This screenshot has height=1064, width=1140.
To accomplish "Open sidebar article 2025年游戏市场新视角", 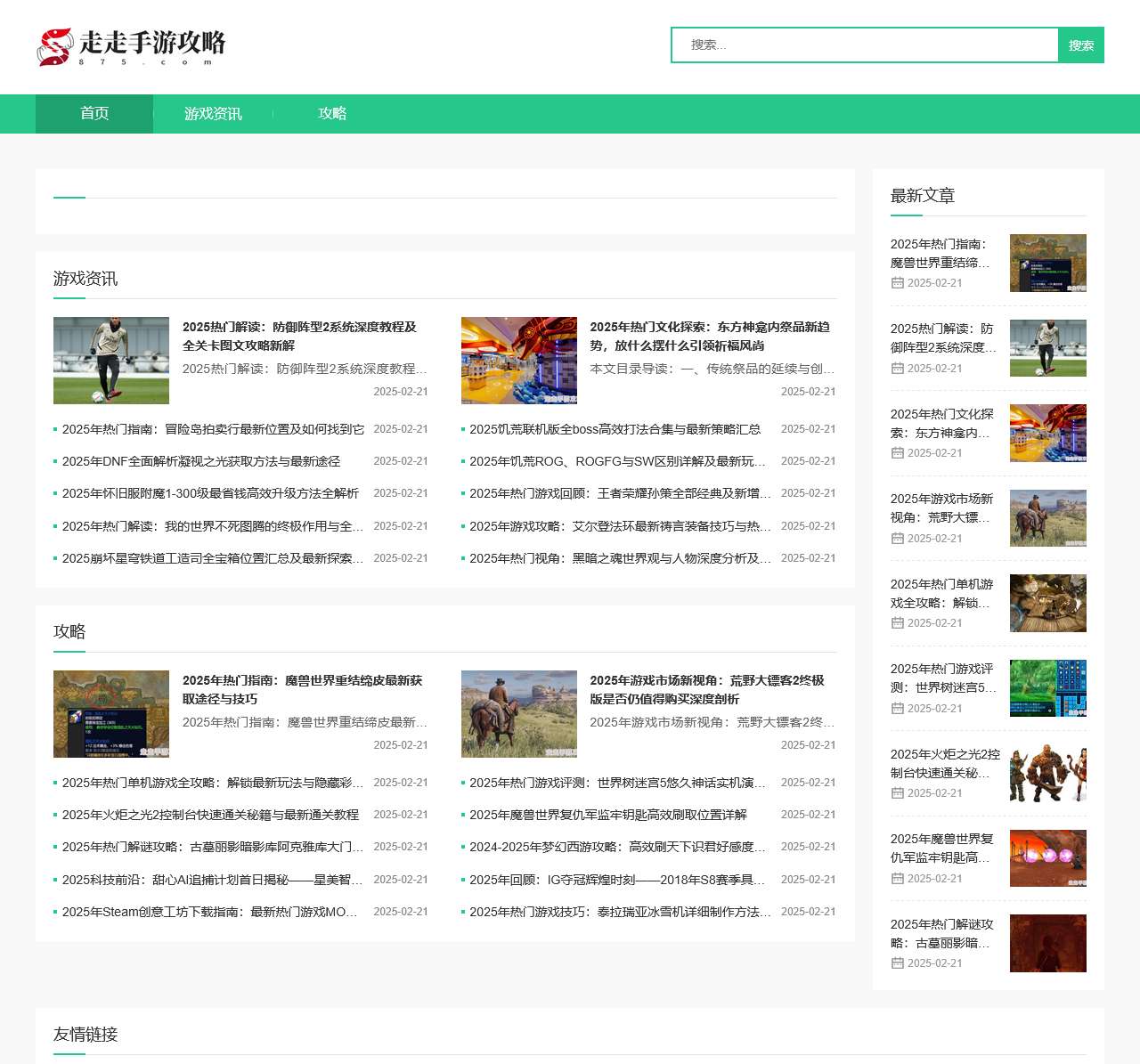I will point(942,508).
